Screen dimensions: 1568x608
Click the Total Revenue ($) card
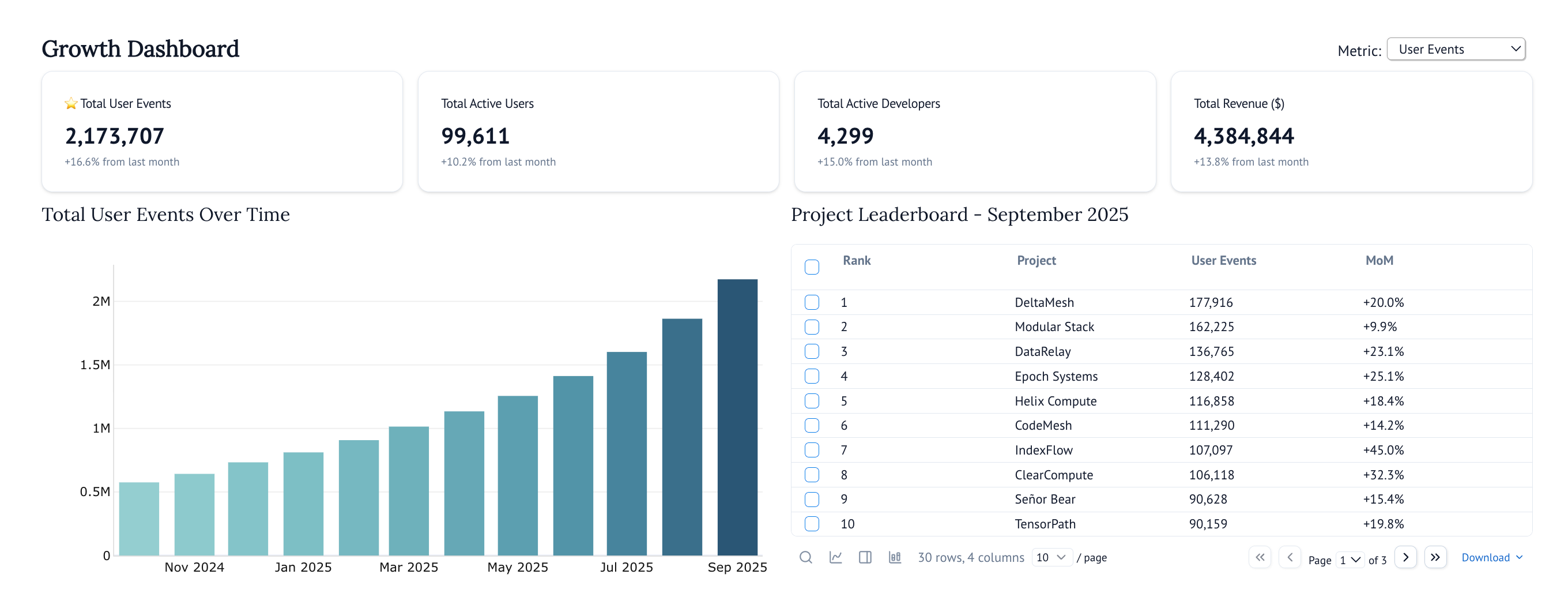[1351, 132]
